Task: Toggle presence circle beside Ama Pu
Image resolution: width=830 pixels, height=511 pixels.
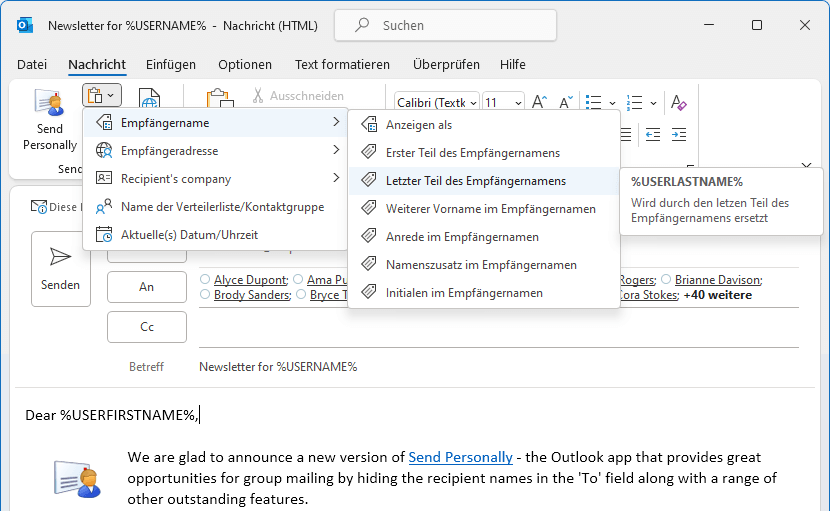Action: (299, 279)
